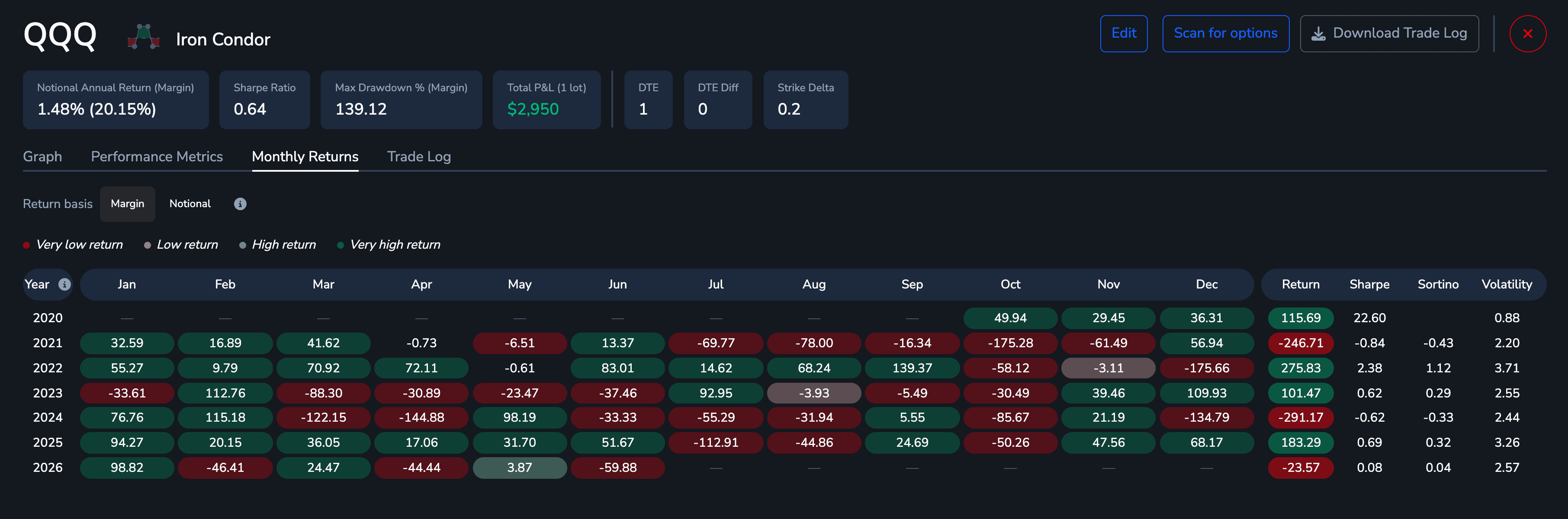
Task: Click the DTE Diff card
Action: tap(718, 100)
